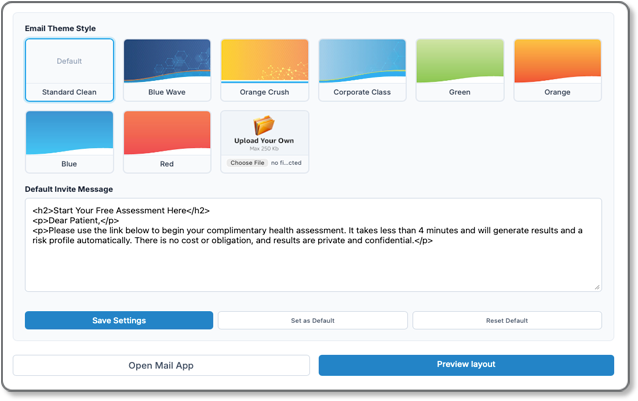Pick the Orange Crush theme card
The width and height of the screenshot is (638, 401).
pyautogui.click(x=264, y=70)
